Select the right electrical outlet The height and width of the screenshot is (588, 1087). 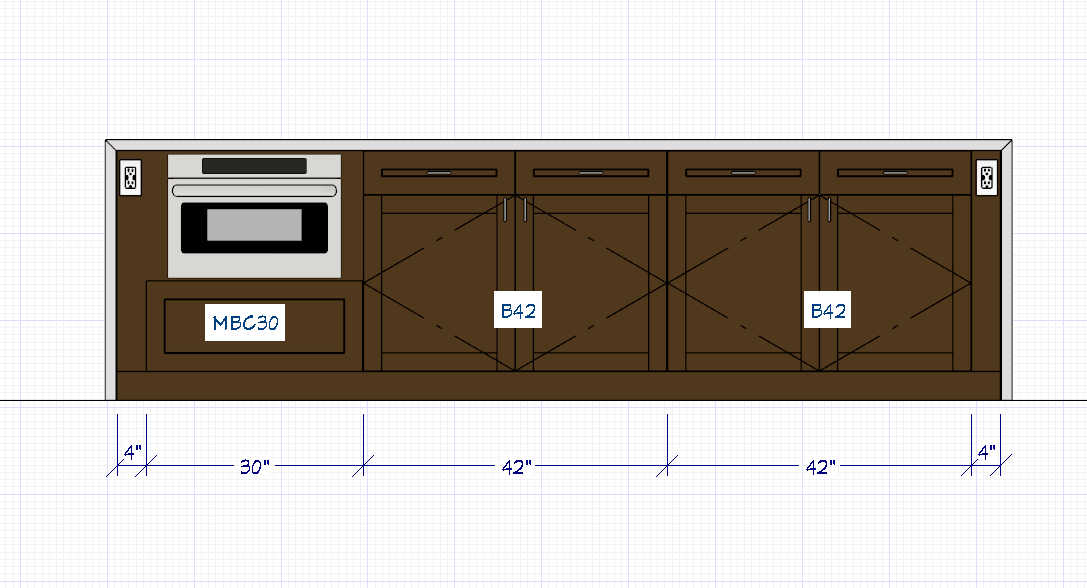[x=986, y=178]
